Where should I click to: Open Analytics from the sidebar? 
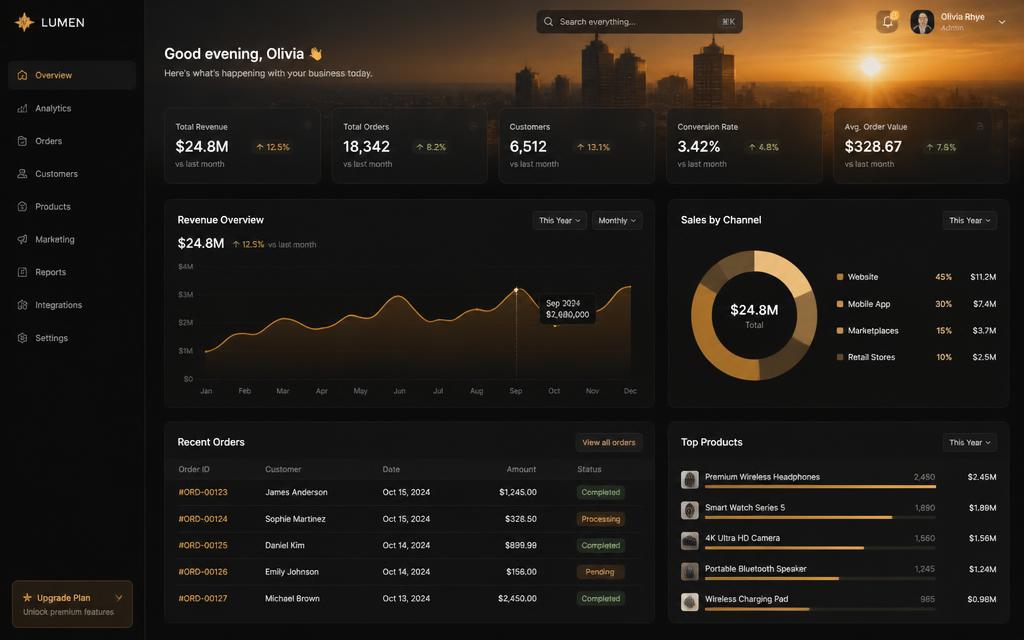(72, 108)
